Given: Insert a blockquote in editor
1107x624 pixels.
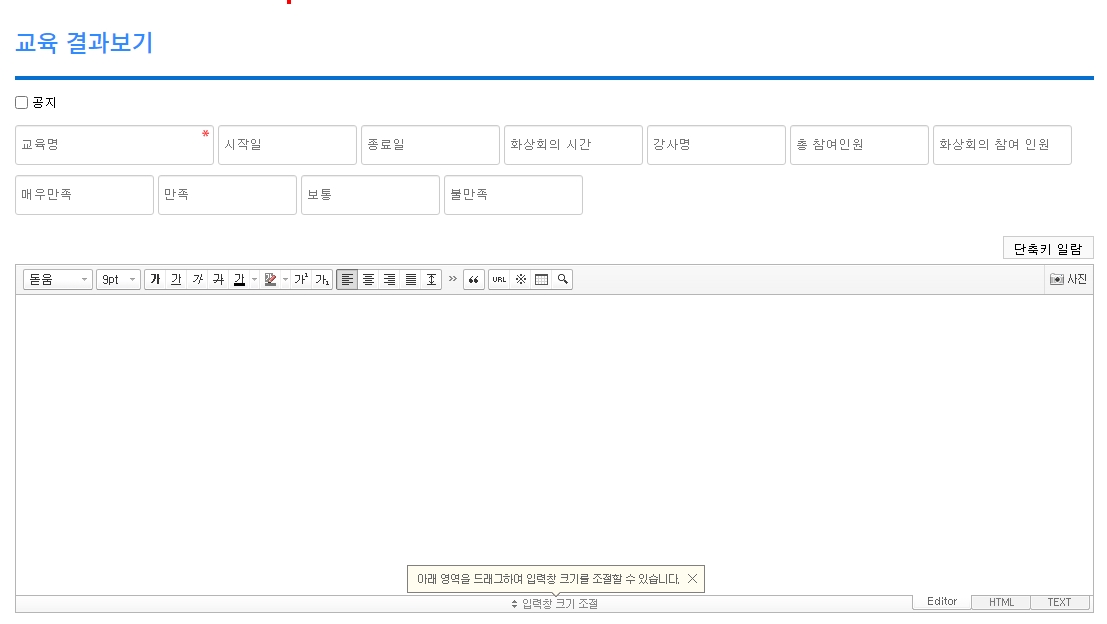Looking at the screenshot, I should pyautogui.click(x=474, y=280).
